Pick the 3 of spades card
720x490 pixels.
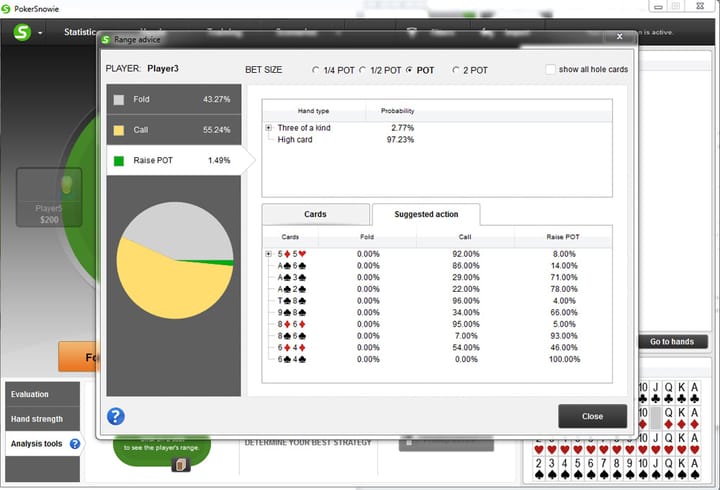coord(552,469)
